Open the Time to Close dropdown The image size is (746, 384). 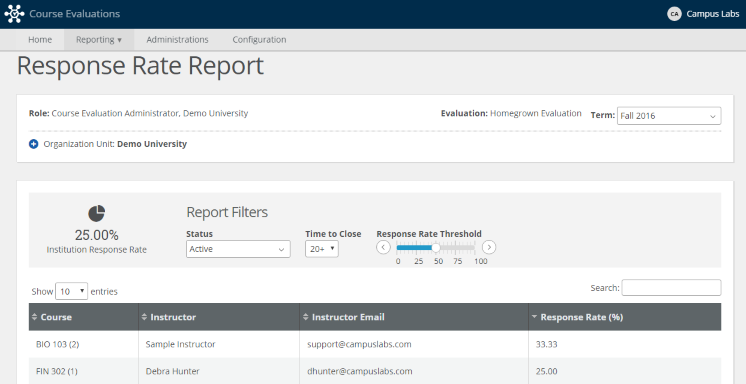tap(322, 249)
